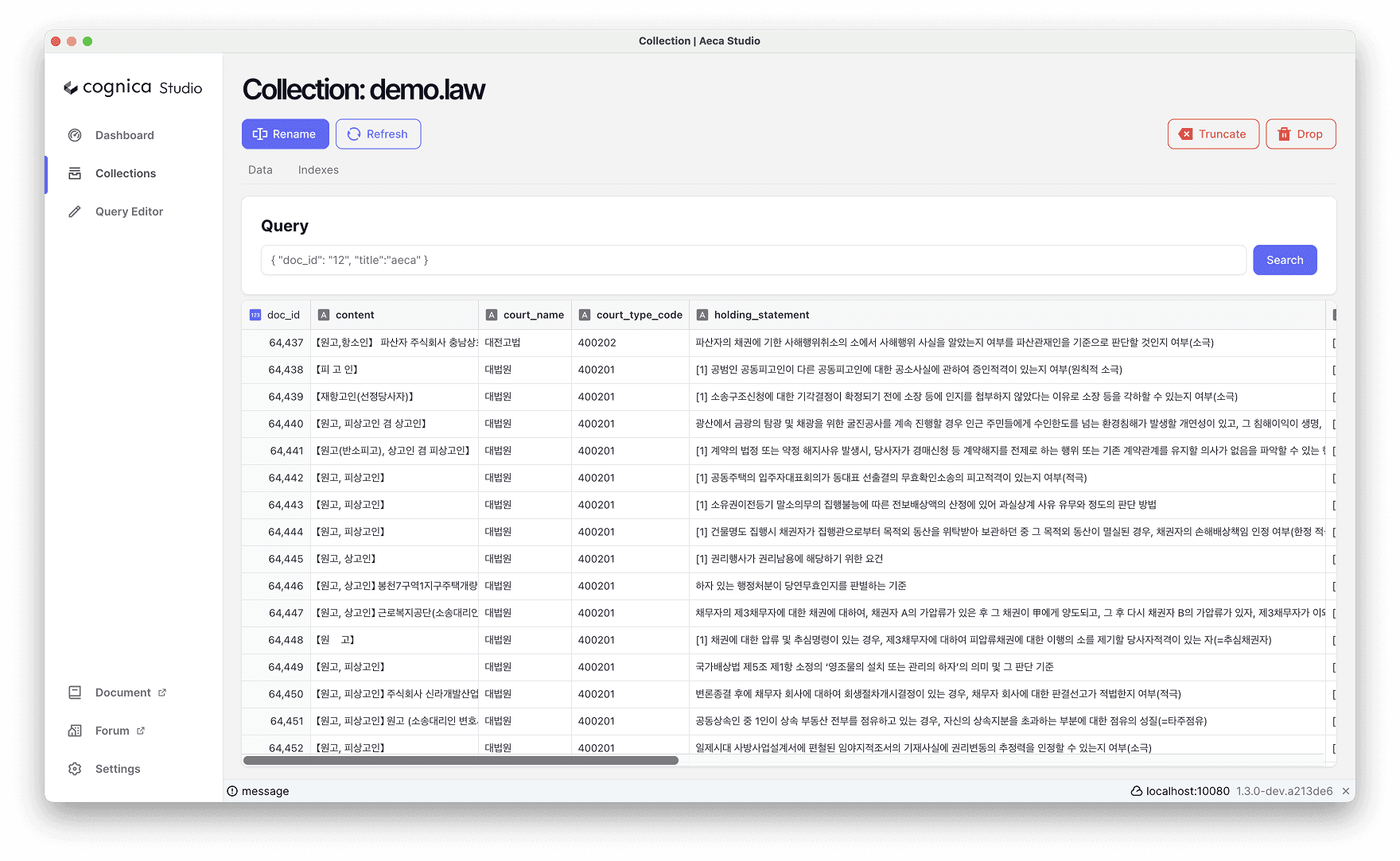
Task: Switch to the Indexes tab
Action: [318, 169]
